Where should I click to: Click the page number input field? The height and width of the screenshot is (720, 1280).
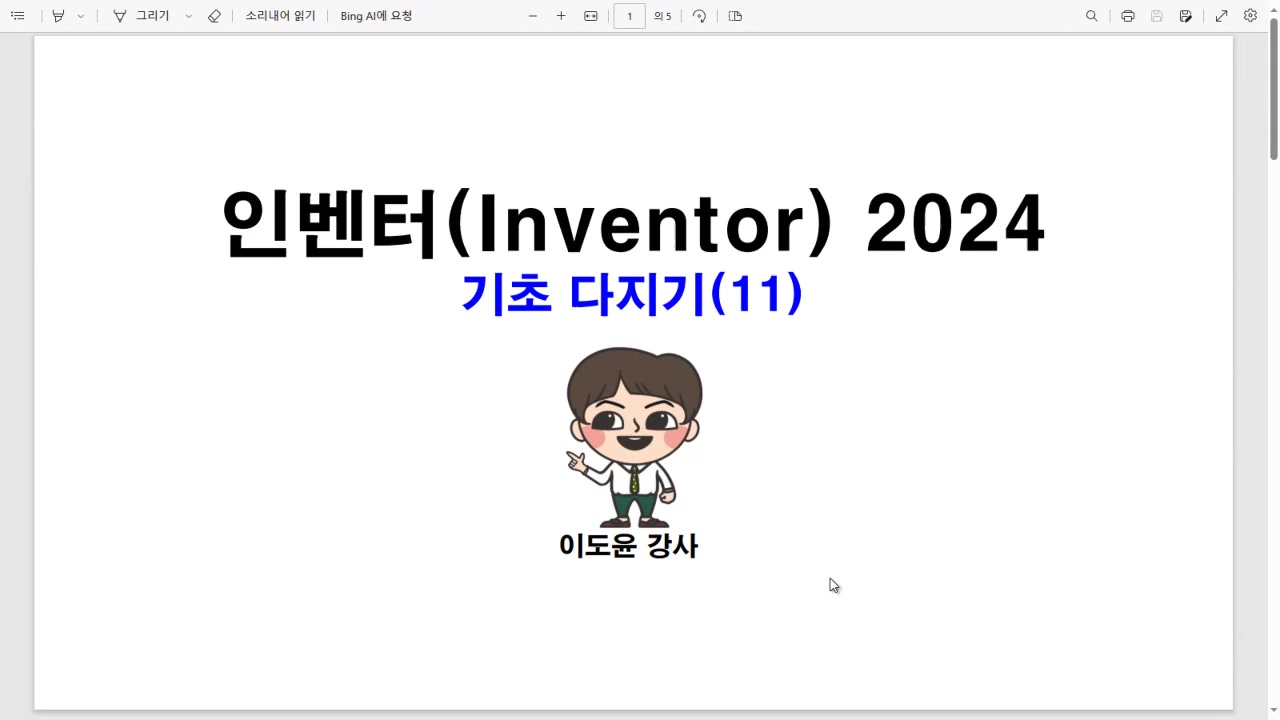pyautogui.click(x=629, y=16)
